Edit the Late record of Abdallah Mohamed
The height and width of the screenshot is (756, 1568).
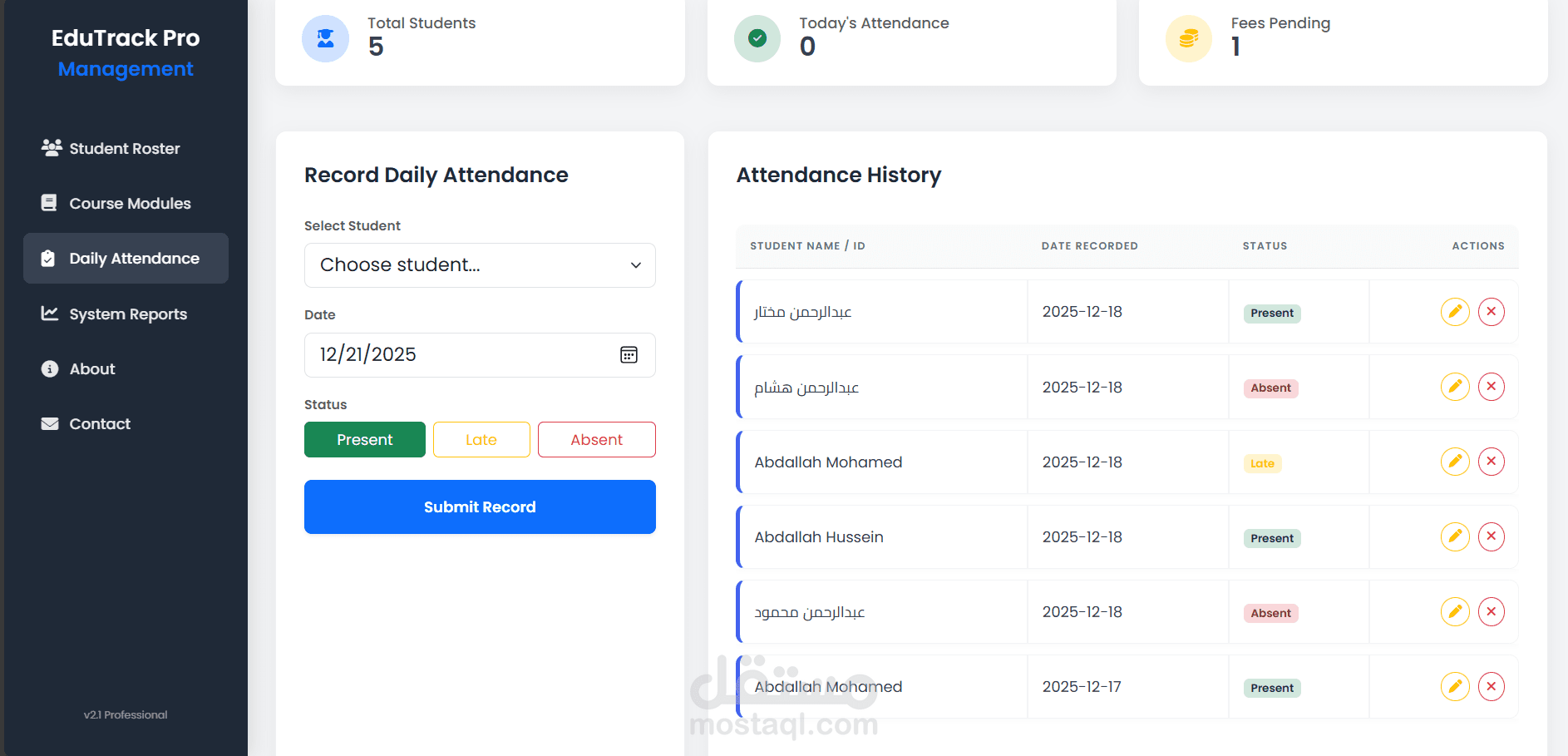(x=1455, y=462)
